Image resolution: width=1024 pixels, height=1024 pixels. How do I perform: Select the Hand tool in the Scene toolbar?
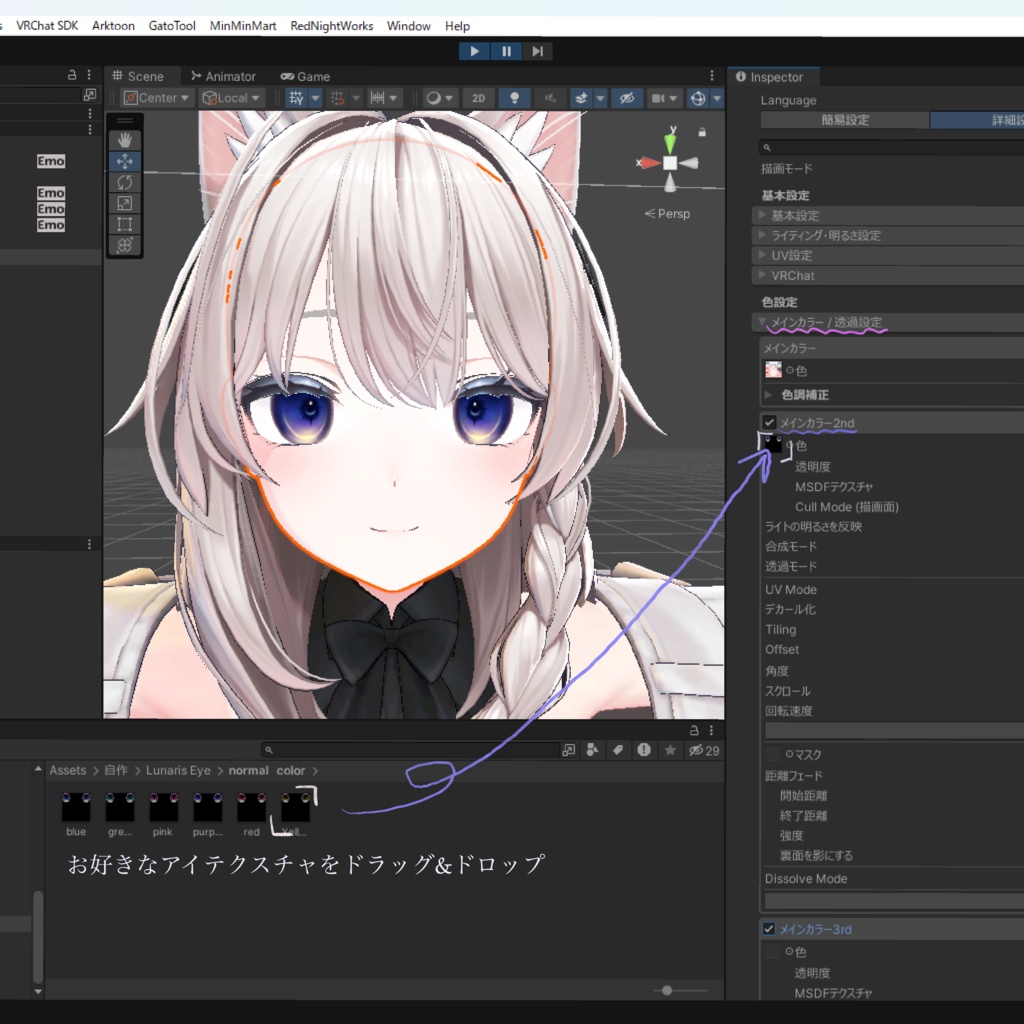[x=124, y=140]
